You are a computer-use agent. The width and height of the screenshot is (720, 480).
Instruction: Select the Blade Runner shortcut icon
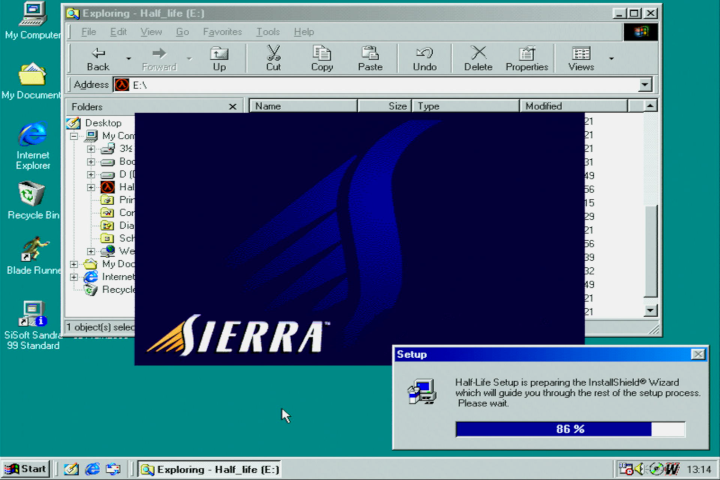34,256
